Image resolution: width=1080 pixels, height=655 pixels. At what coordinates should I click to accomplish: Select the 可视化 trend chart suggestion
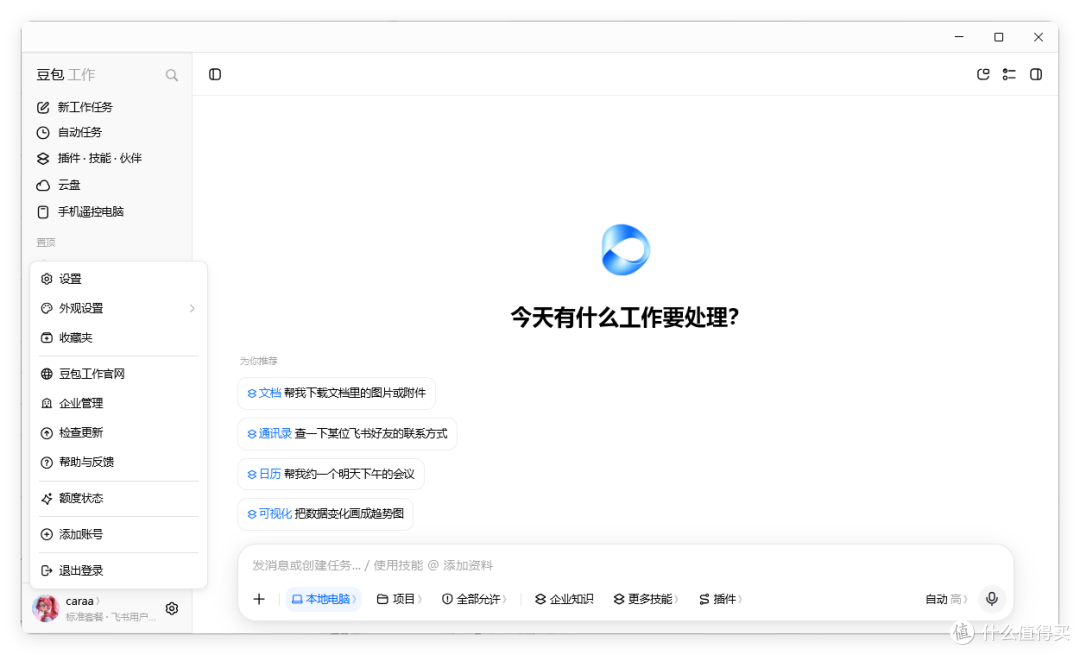coord(326,514)
